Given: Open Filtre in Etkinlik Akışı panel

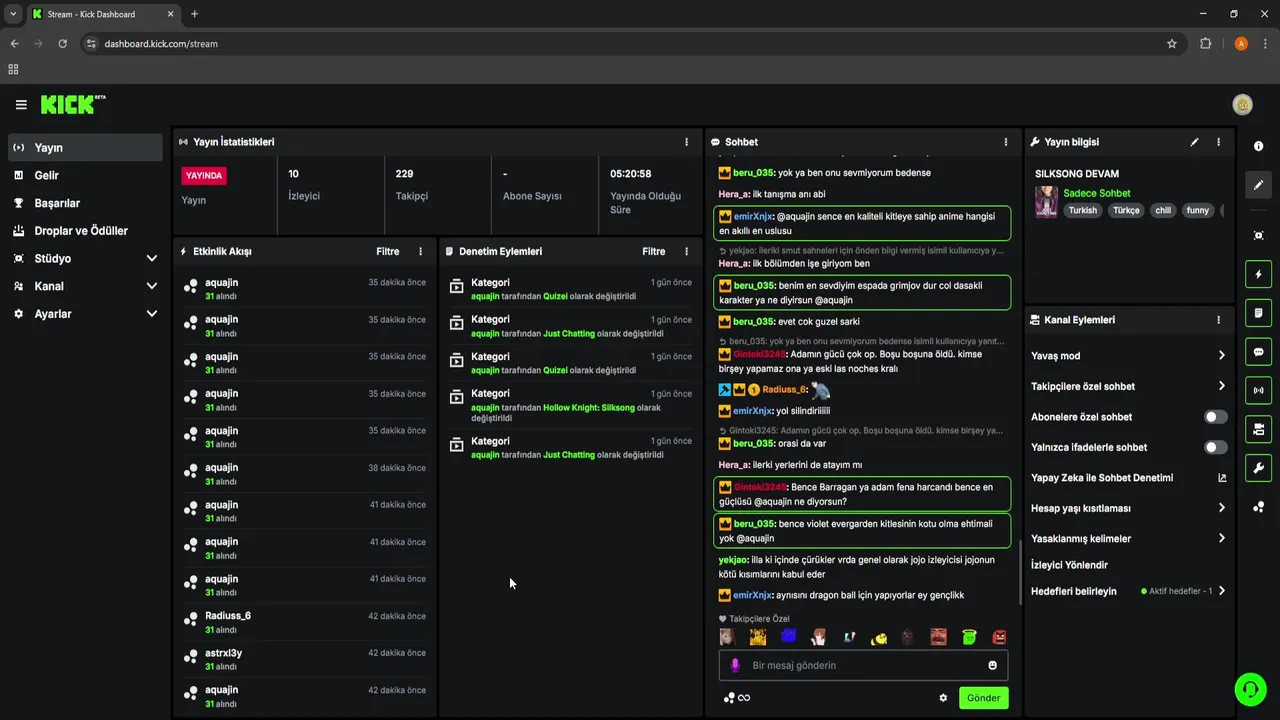Looking at the screenshot, I should tap(388, 252).
